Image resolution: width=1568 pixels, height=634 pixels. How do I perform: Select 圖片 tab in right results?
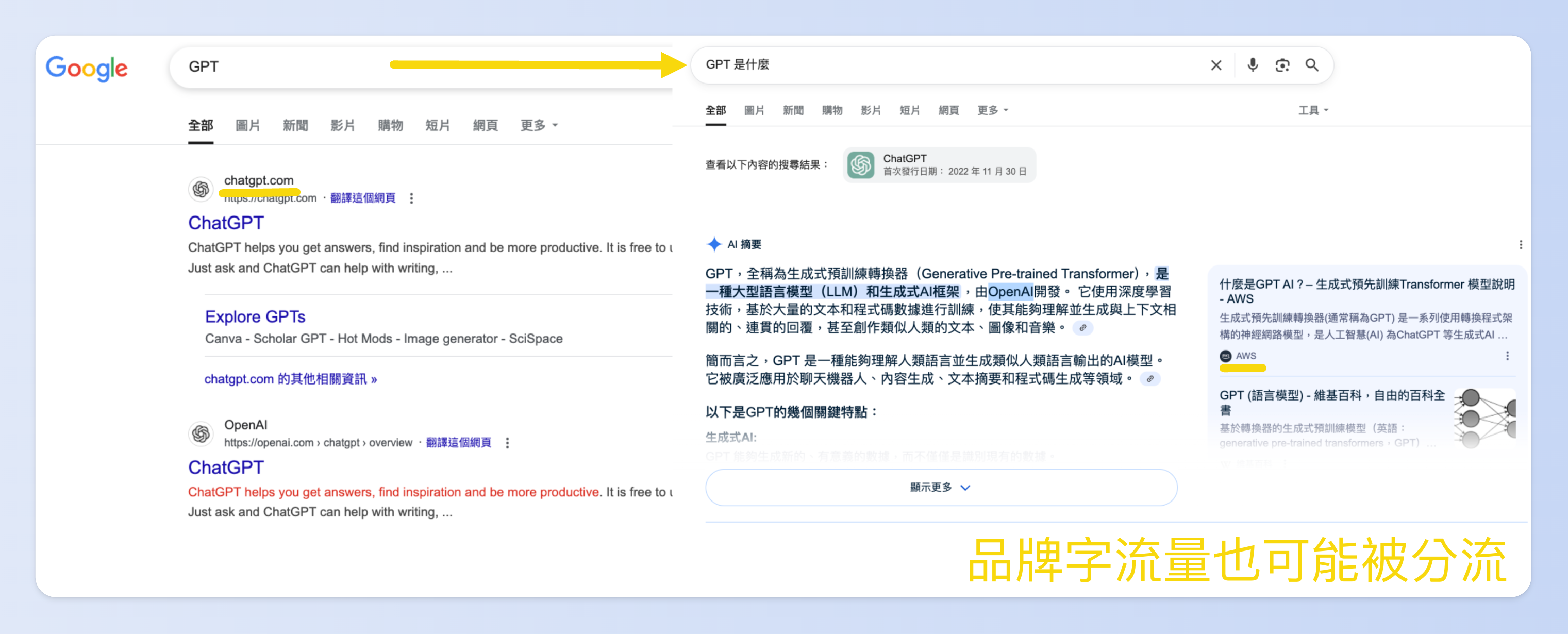pyautogui.click(x=754, y=110)
